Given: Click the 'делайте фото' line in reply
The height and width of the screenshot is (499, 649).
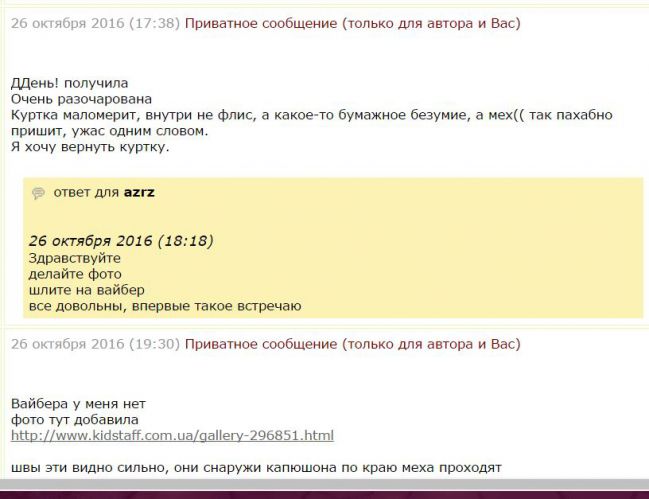Looking at the screenshot, I should click(x=75, y=274).
